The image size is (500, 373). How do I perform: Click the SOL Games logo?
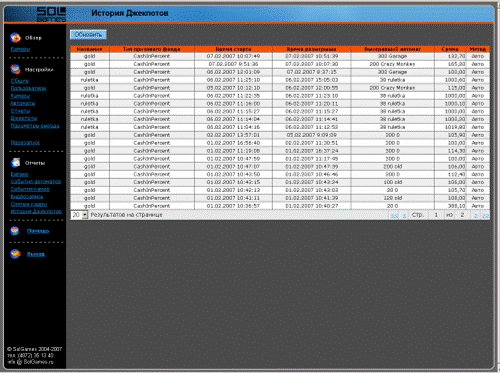(51, 14)
